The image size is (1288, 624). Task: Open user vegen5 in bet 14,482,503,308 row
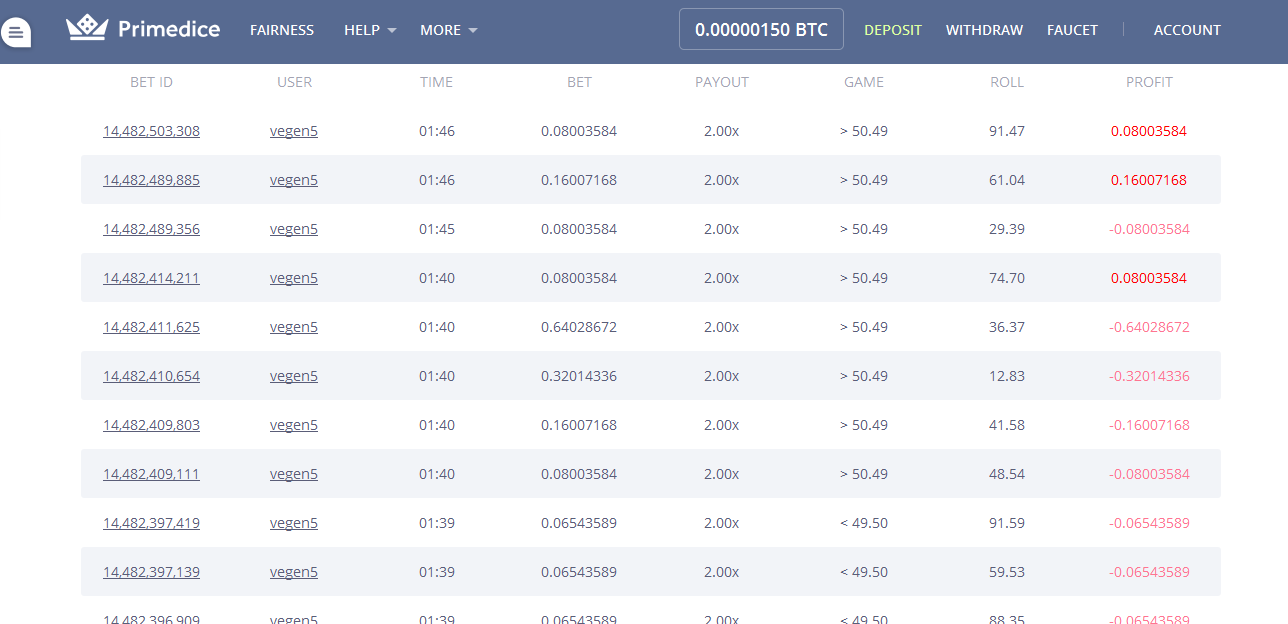[294, 131]
